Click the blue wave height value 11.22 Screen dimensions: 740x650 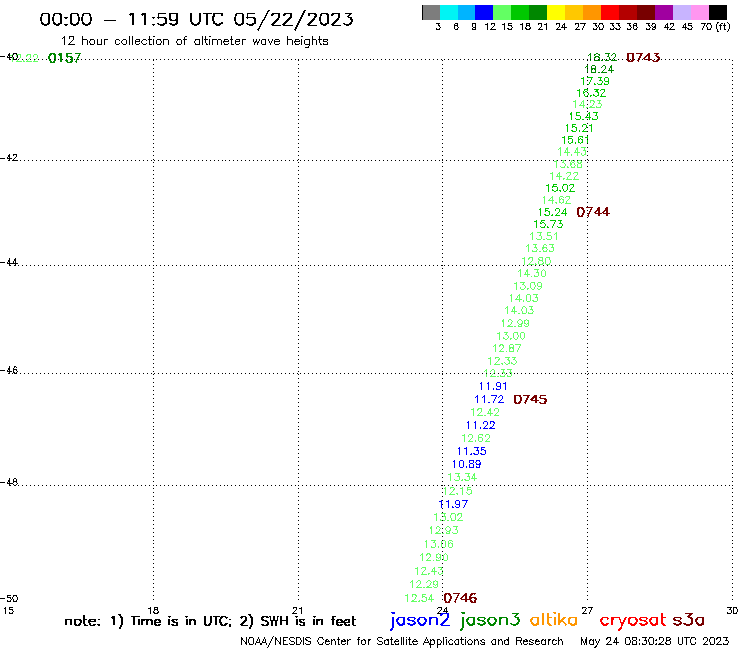tap(480, 425)
